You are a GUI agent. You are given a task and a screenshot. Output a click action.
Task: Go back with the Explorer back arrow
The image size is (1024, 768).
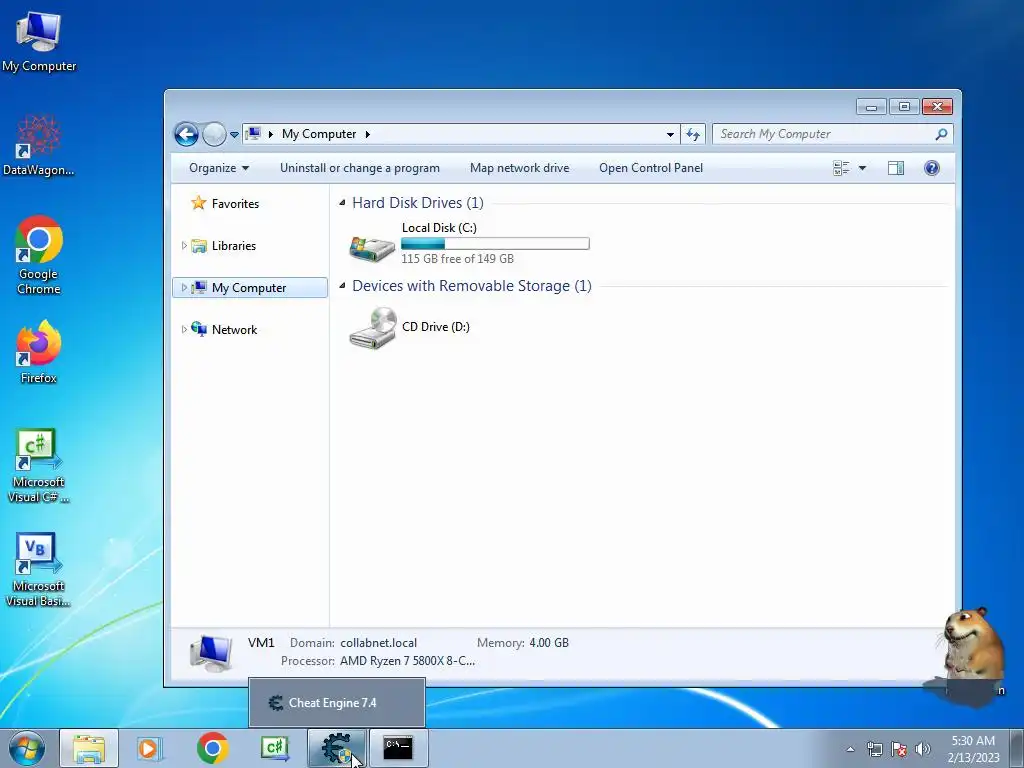pos(186,135)
